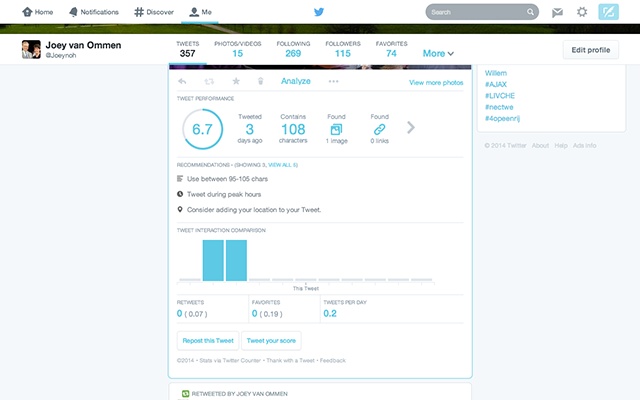Screen dimensions: 640x400
Task: Click Repost this Tweet button
Action: click(x=208, y=340)
